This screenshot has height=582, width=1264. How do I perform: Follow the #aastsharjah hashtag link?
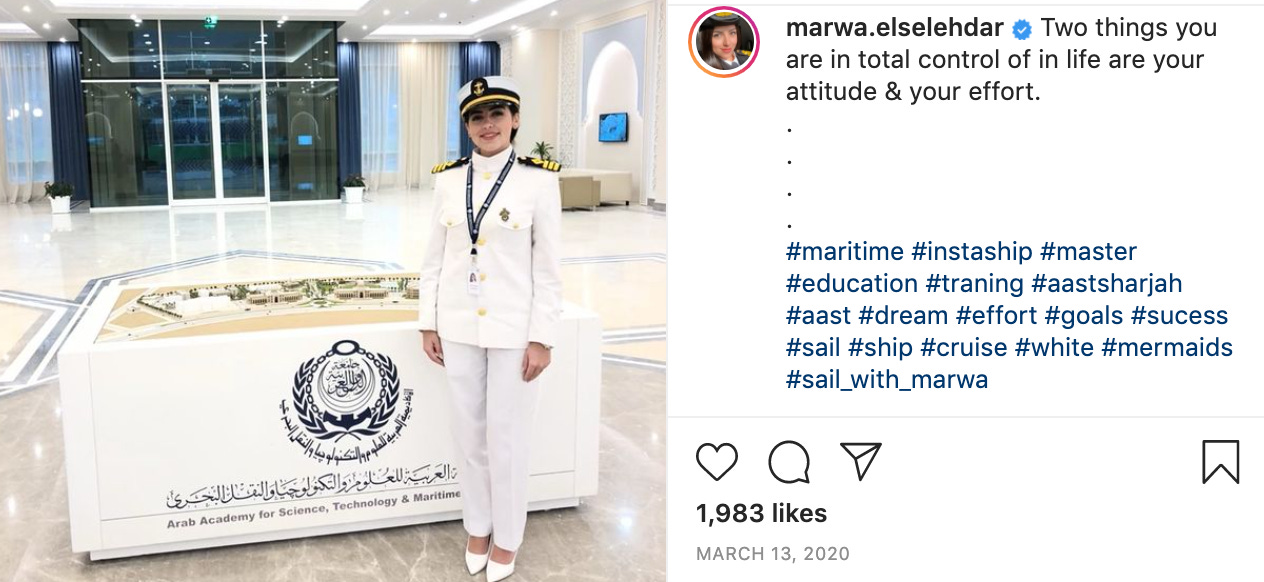pyautogui.click(x=1107, y=283)
